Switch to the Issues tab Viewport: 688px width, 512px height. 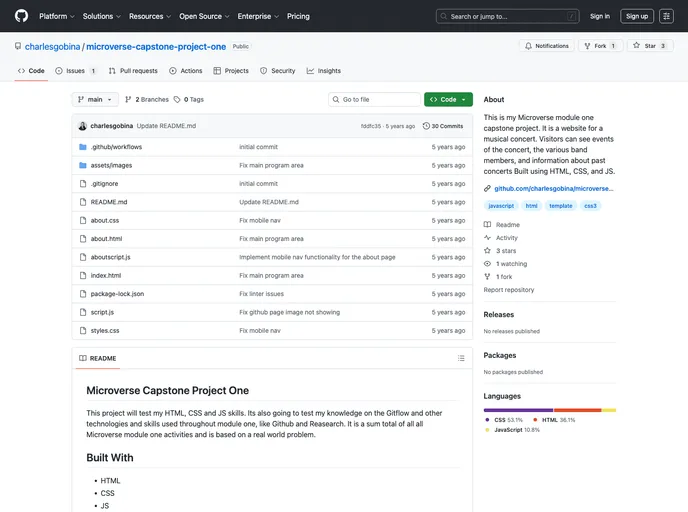tap(76, 71)
